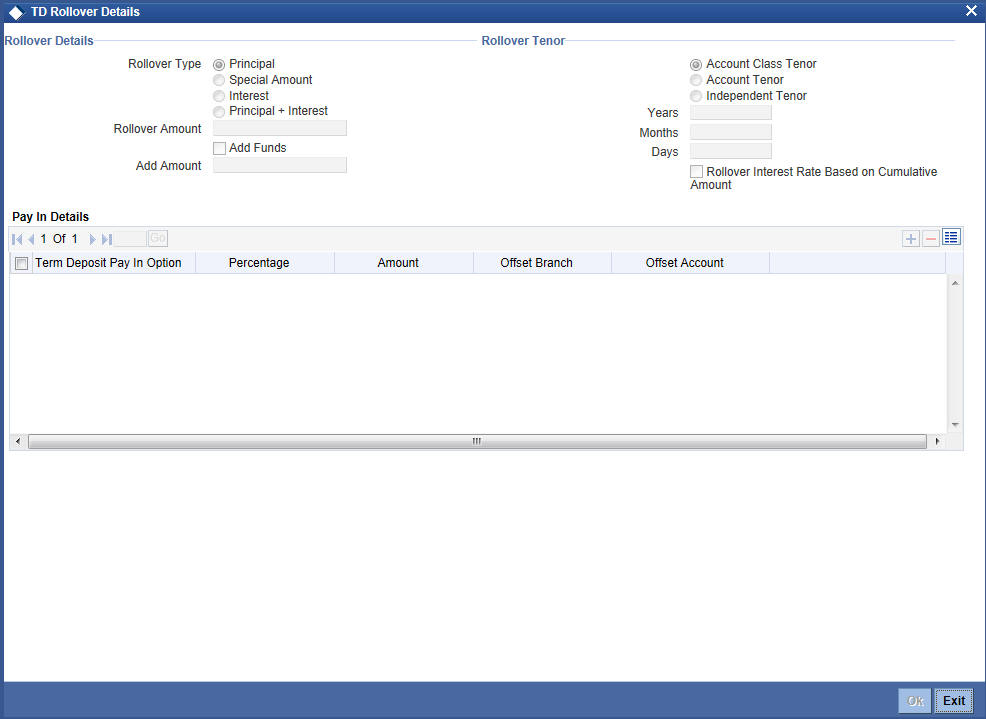Image resolution: width=986 pixels, height=719 pixels.
Task: Delete row with the minus icon
Action: tap(931, 238)
